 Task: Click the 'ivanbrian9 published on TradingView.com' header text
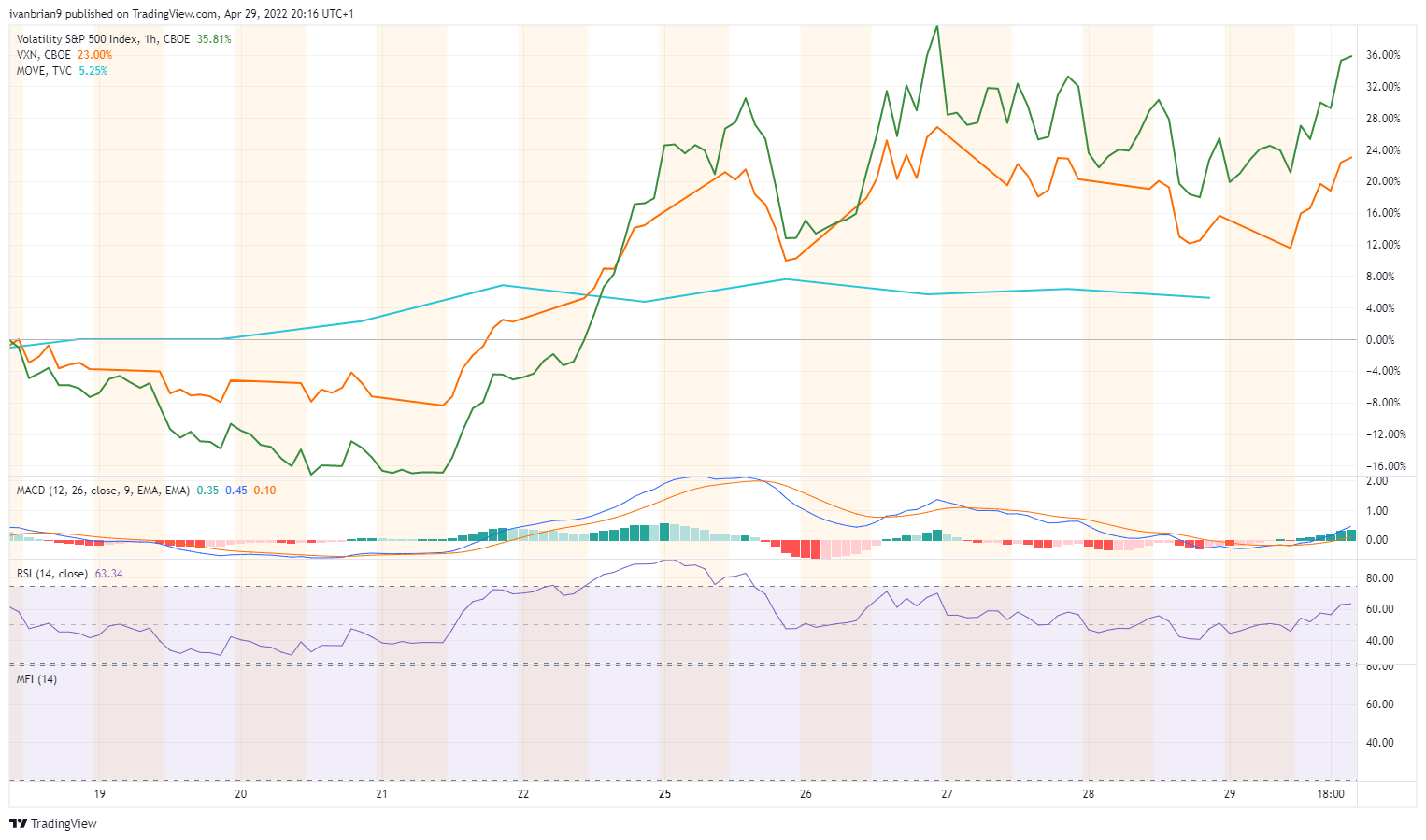[114, 14]
